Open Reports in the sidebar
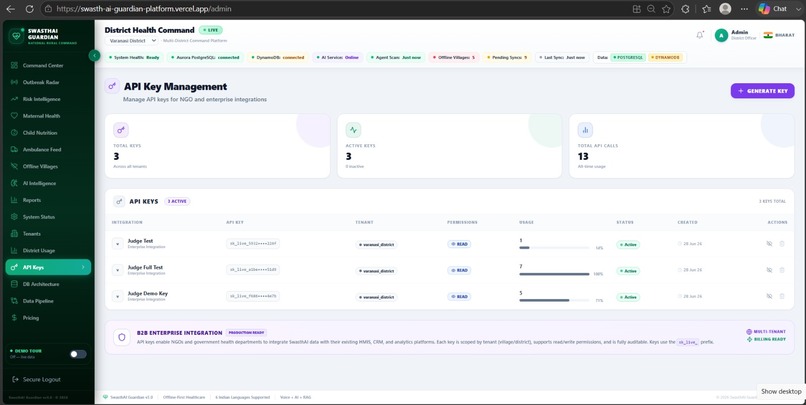Screen dimensions: 806x405 [x=32, y=200]
